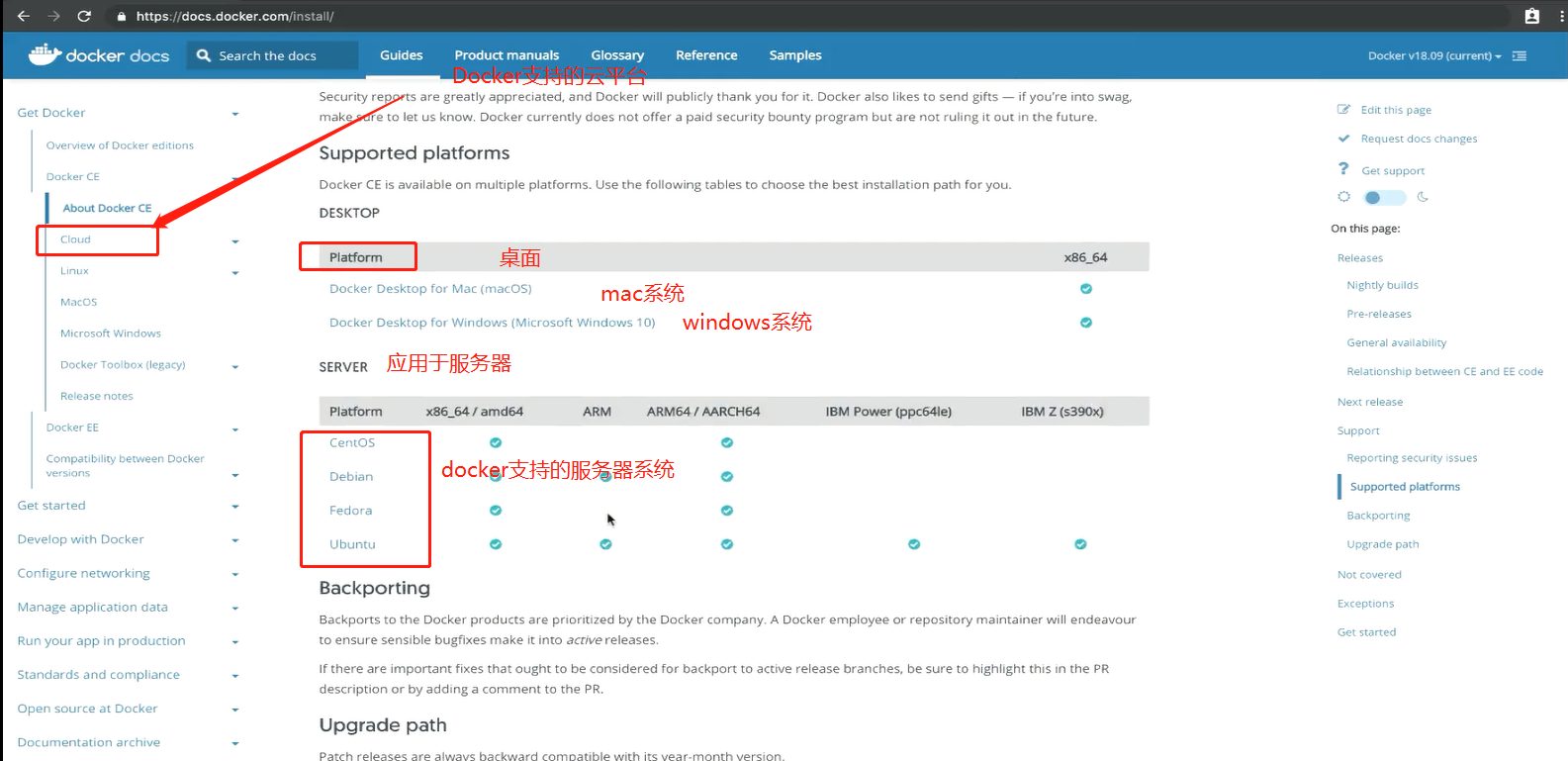Expand Docker Toolbox (legacy) arrow
The height and width of the screenshot is (761, 1568).
point(235,367)
